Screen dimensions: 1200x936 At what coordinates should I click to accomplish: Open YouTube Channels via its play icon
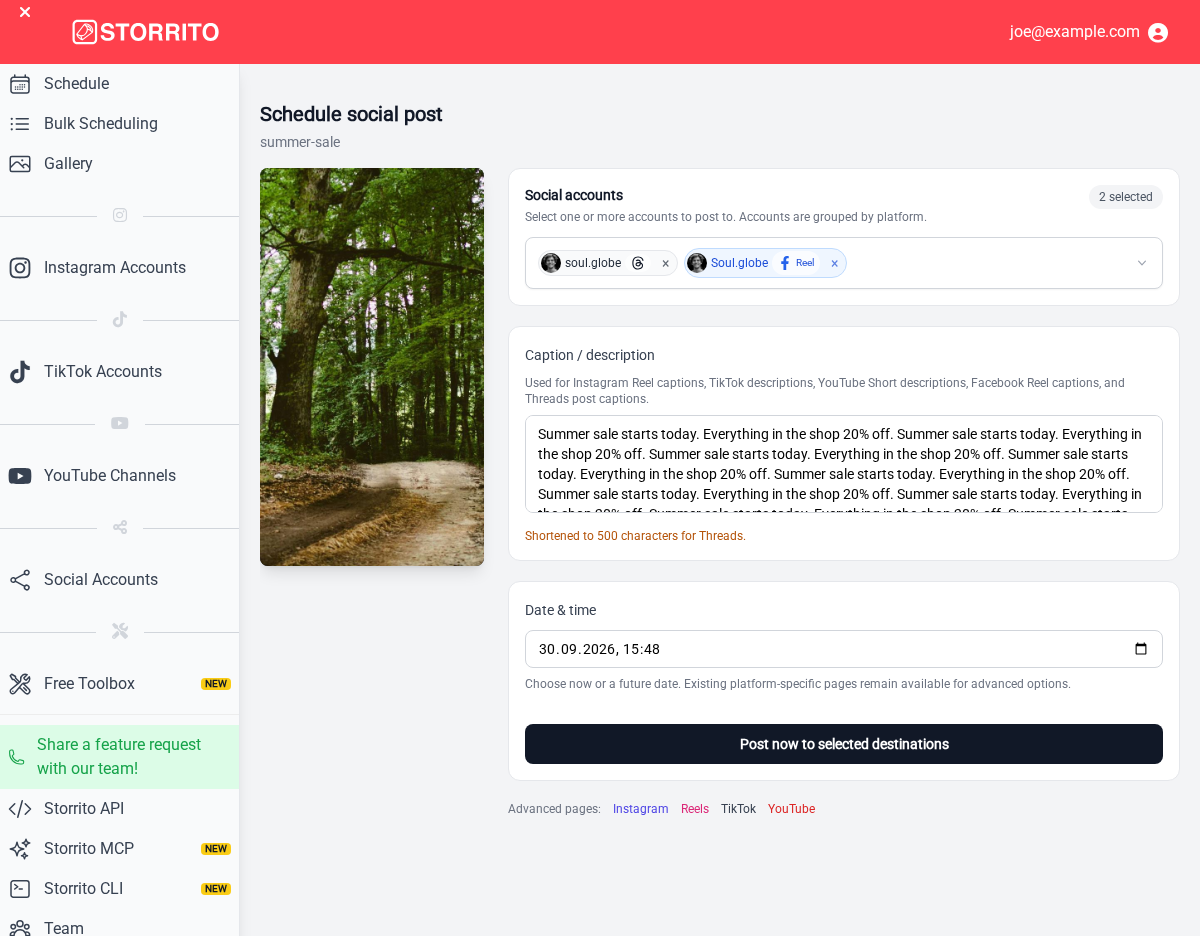coord(20,476)
